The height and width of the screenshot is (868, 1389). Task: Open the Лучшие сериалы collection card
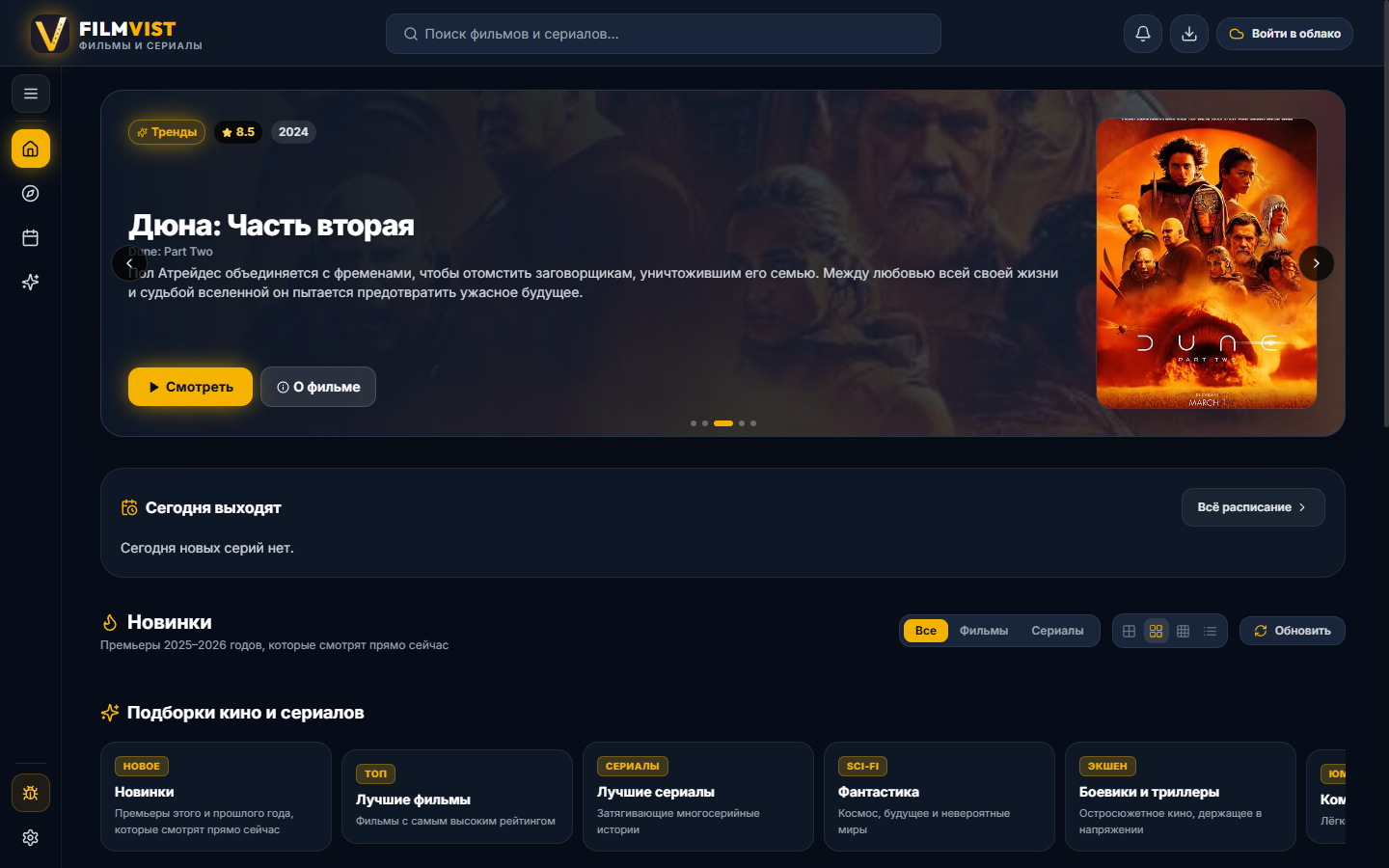point(698,797)
